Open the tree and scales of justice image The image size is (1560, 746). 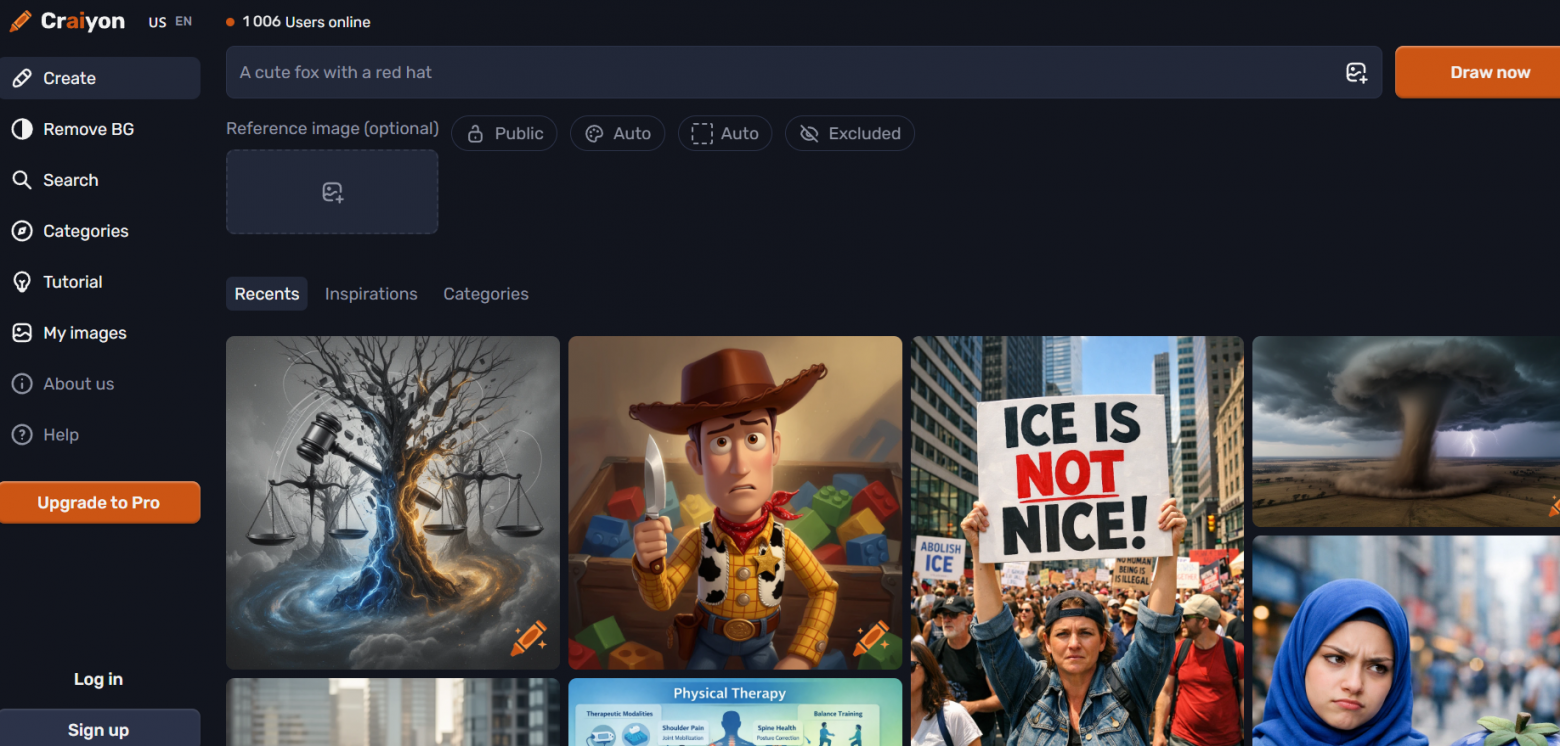pos(393,502)
